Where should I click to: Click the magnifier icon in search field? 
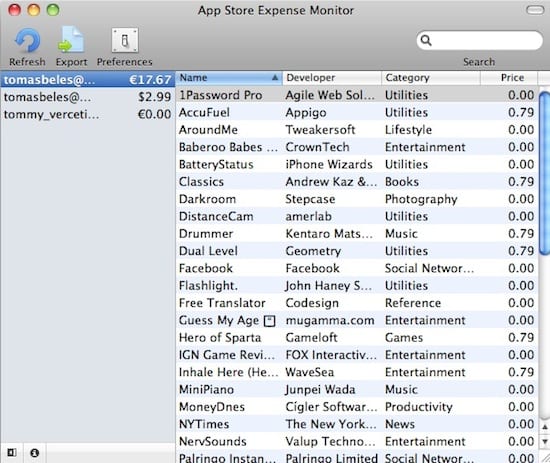[426, 40]
